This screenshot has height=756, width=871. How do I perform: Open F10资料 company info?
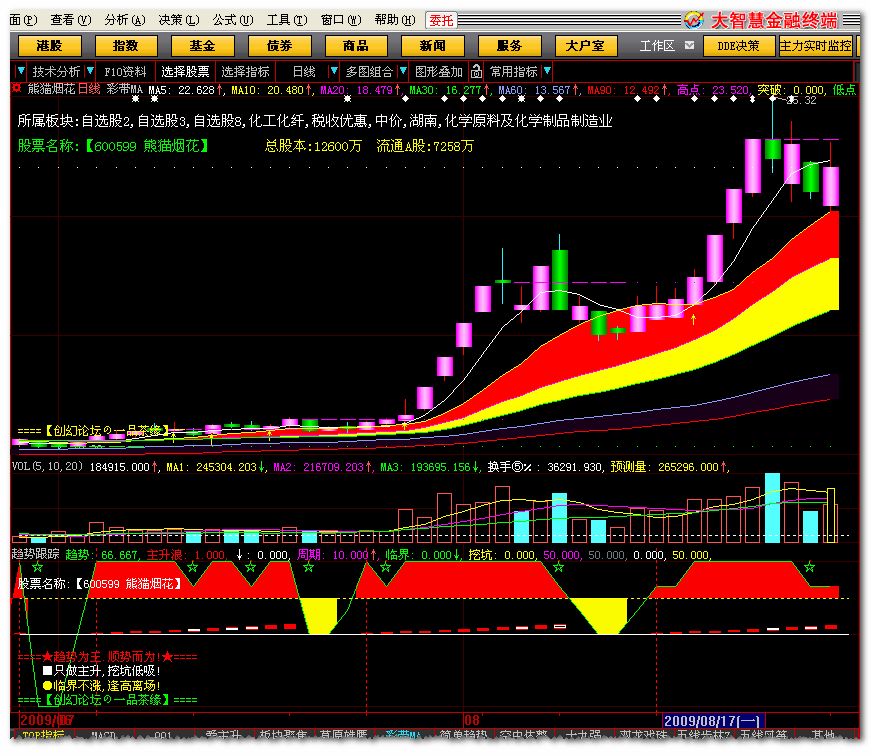pyautogui.click(x=126, y=72)
